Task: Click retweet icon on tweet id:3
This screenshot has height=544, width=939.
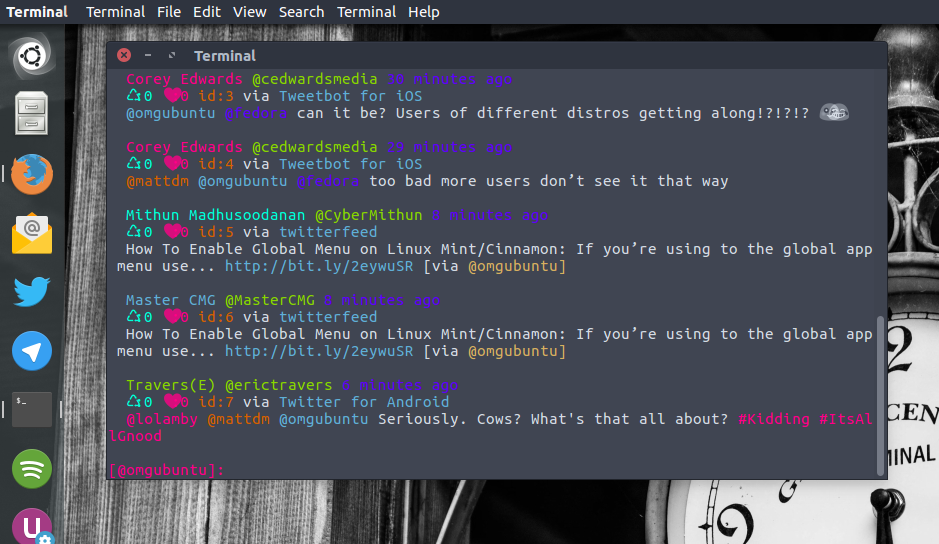Action: tap(133, 95)
